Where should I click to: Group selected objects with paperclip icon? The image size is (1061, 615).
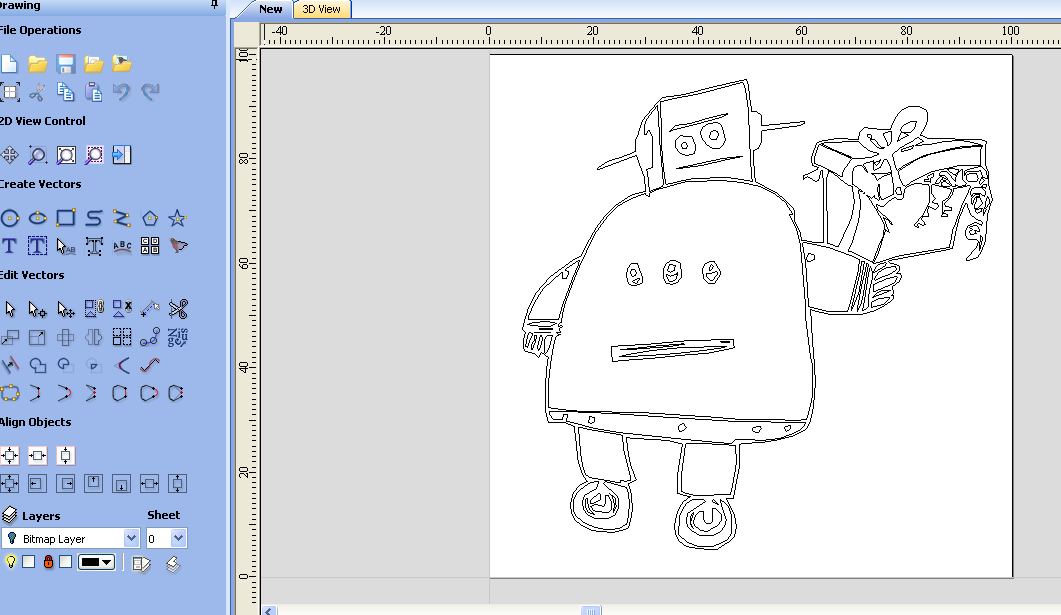(93, 309)
